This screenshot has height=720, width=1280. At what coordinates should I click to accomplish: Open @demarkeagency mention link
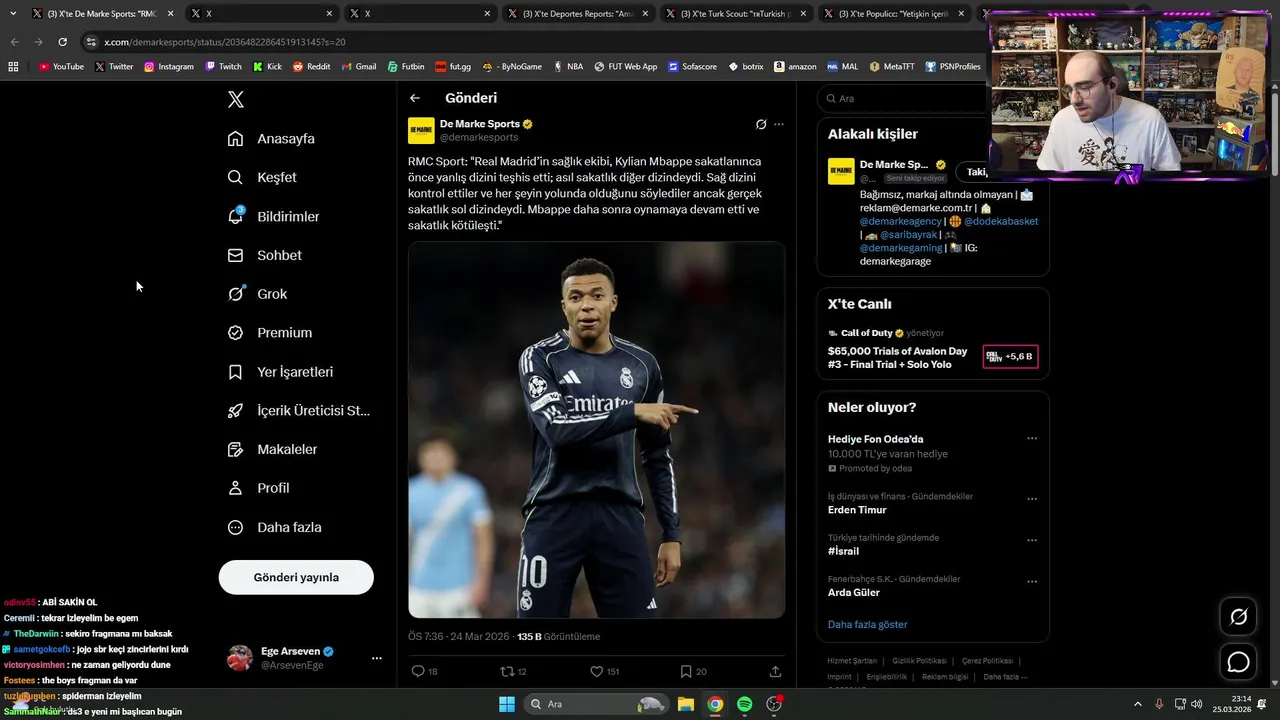pyautogui.click(x=900, y=221)
